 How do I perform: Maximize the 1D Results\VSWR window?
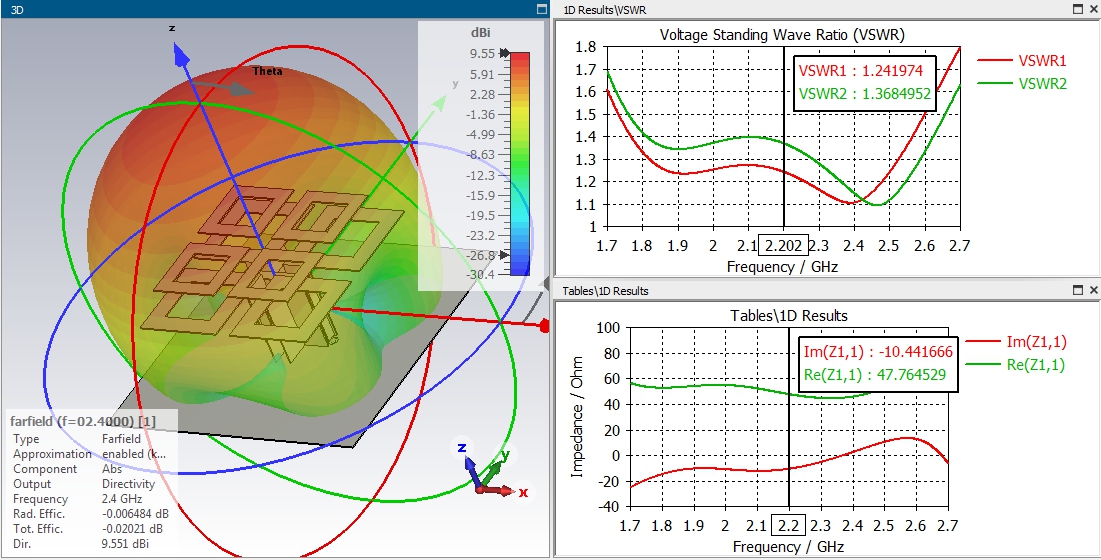tap(1078, 10)
